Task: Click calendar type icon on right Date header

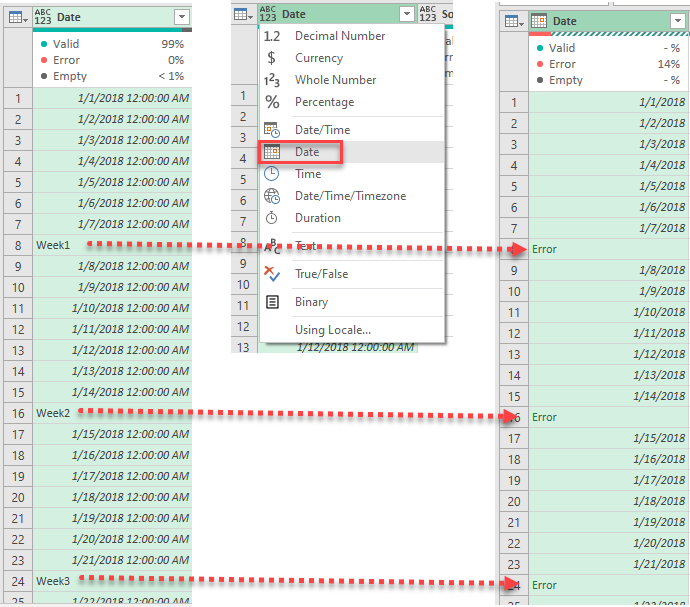Action: (x=538, y=21)
